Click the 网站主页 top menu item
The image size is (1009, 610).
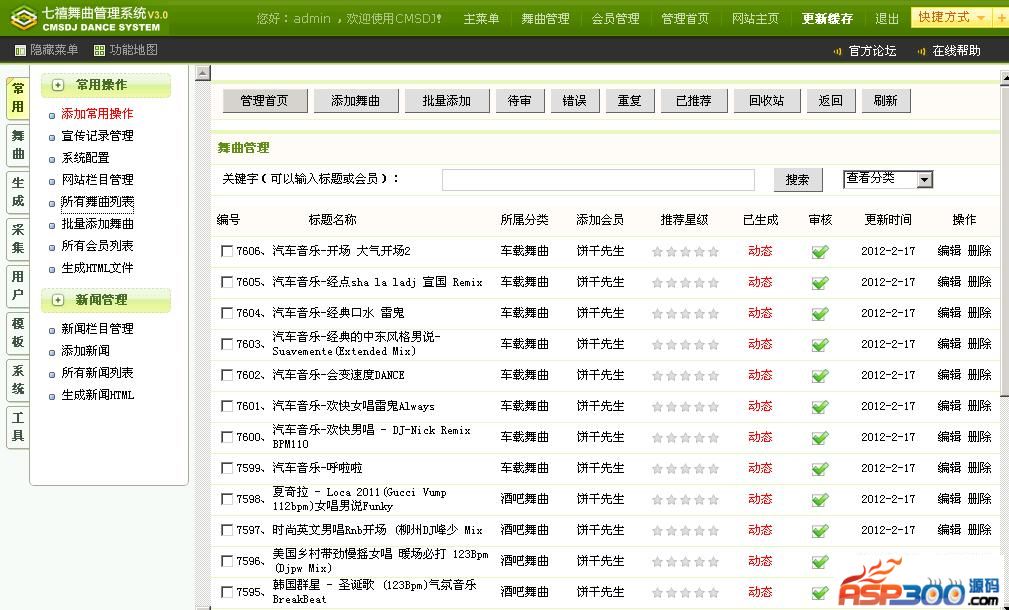pyautogui.click(x=755, y=19)
